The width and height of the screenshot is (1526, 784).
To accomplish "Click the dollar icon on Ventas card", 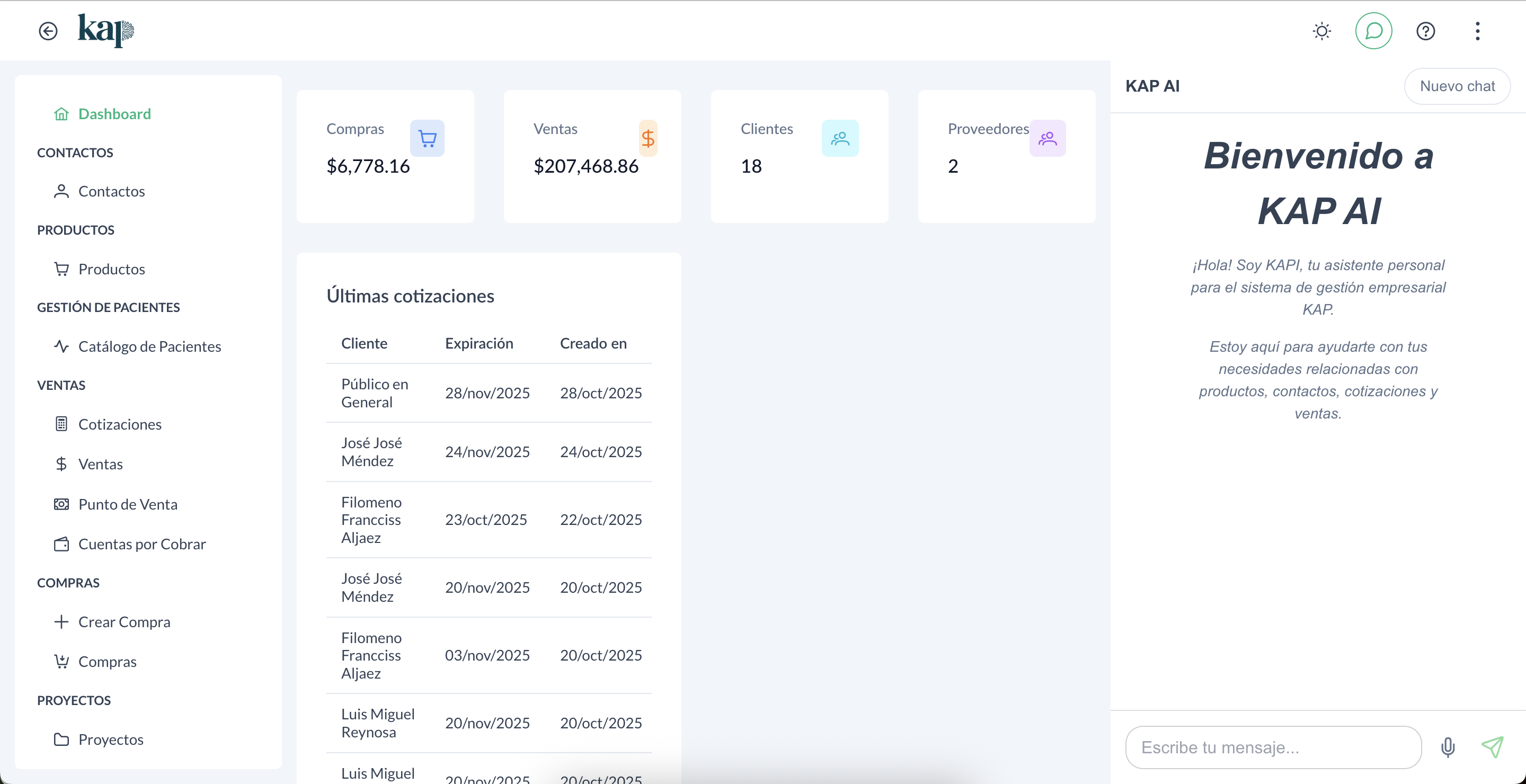I will pos(649,138).
